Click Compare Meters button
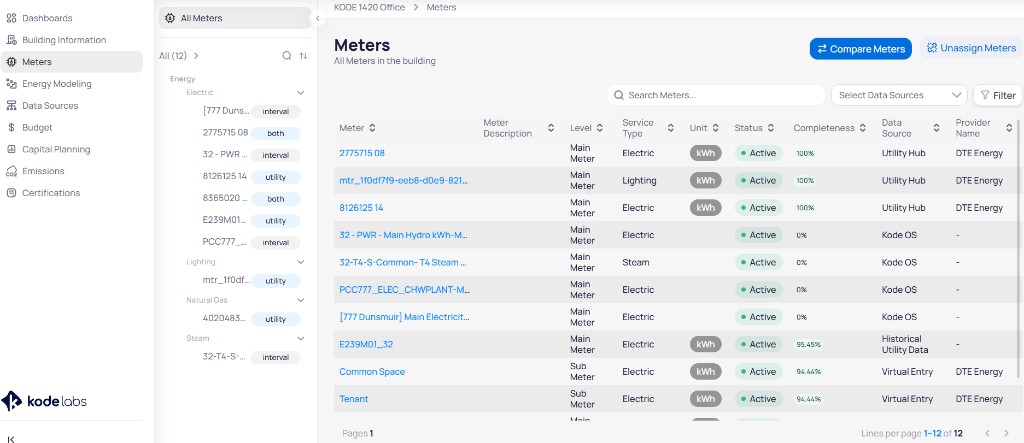 pyautogui.click(x=861, y=49)
